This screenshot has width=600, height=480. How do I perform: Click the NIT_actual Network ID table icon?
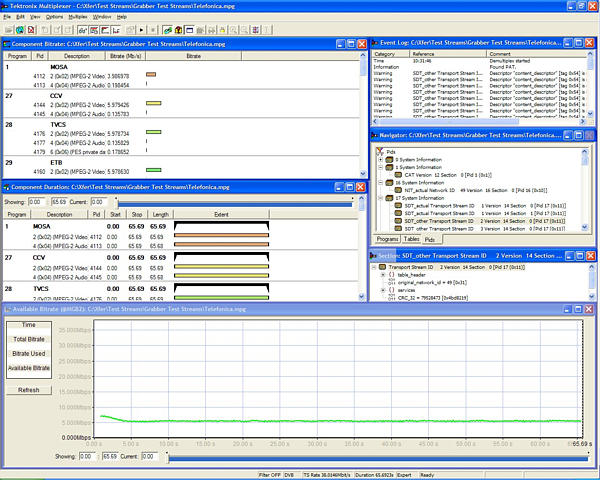point(398,190)
